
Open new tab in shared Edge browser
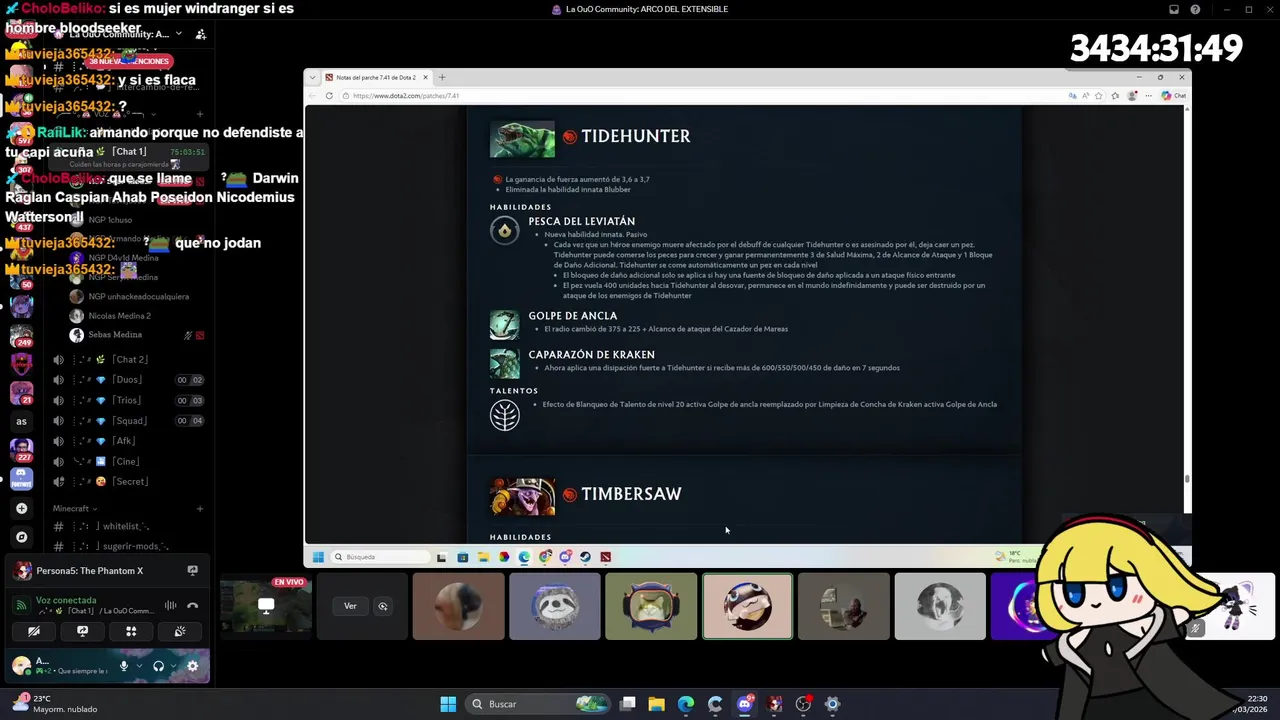[442, 77]
